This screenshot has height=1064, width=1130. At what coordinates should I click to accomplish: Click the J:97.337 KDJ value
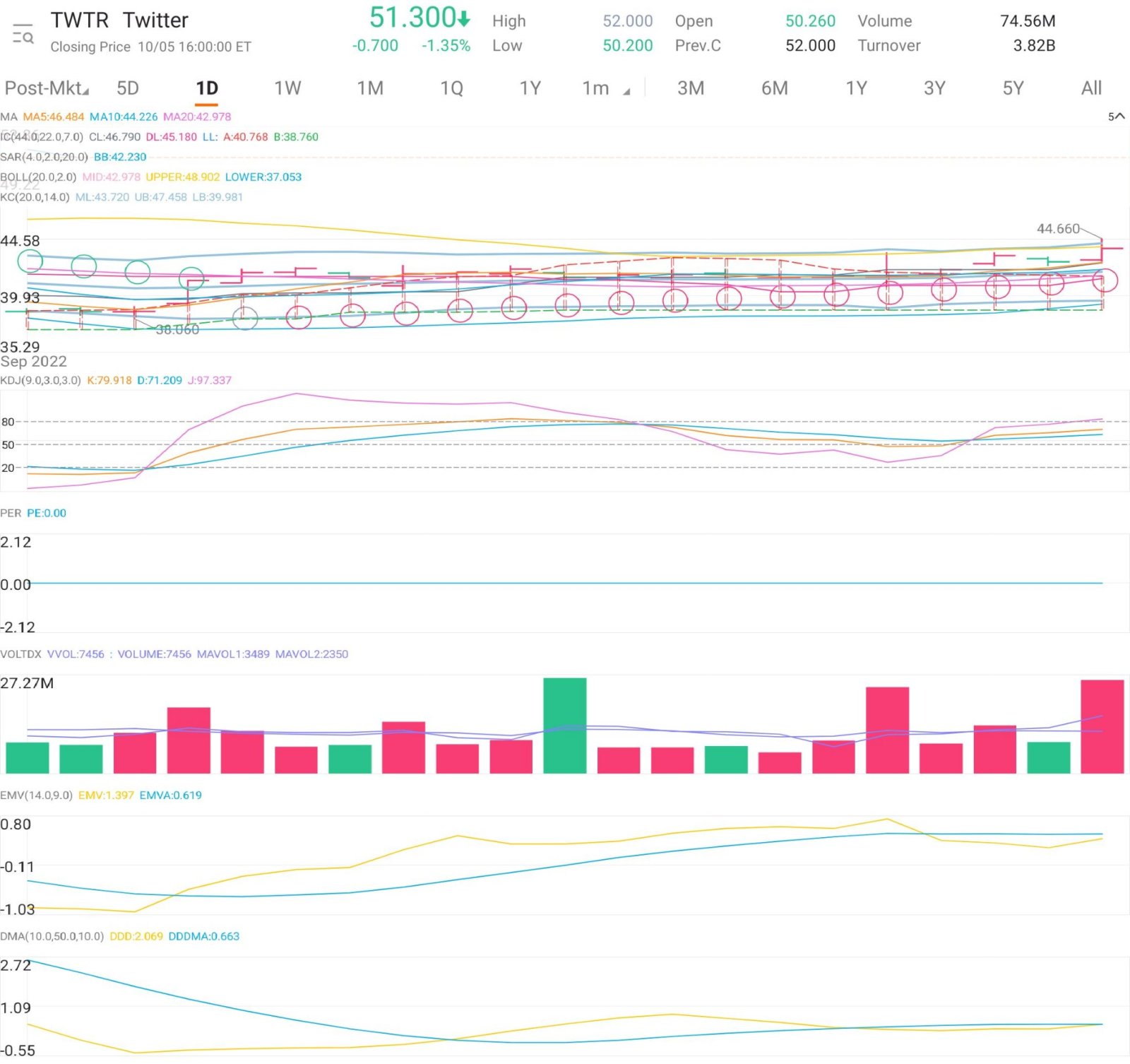click(210, 380)
